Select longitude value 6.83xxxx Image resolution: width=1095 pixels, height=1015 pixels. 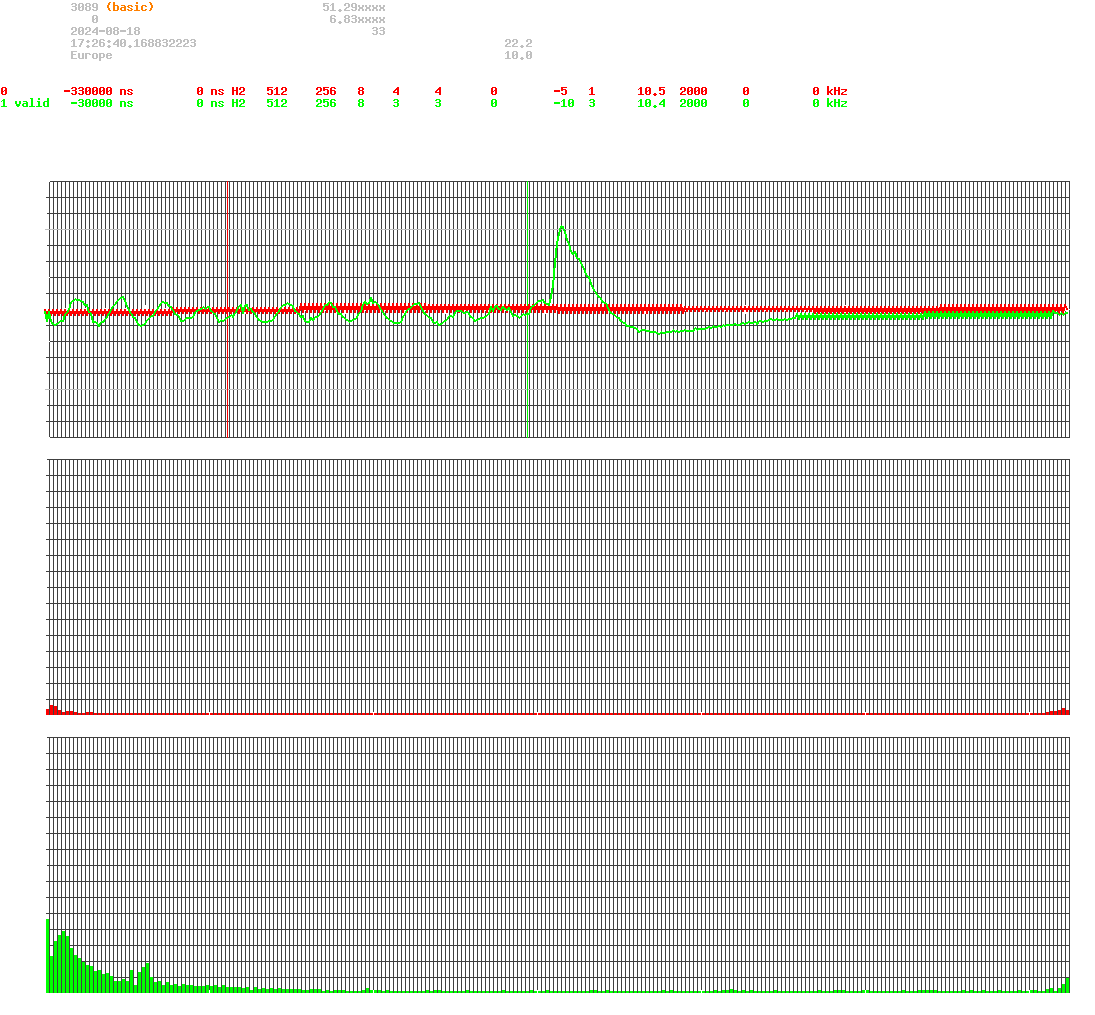pos(358,20)
